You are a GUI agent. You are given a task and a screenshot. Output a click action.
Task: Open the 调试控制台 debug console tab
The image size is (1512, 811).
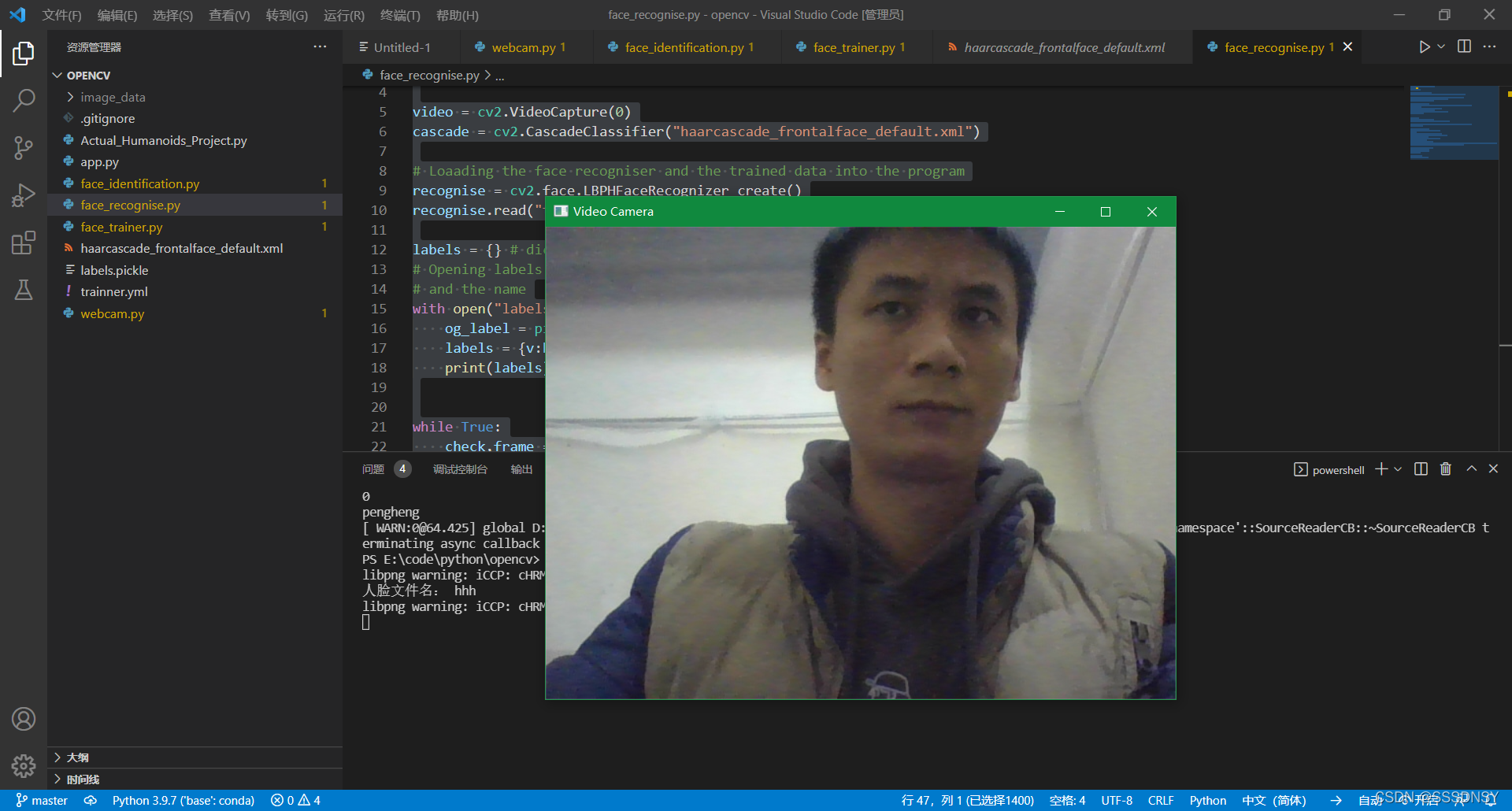point(460,469)
